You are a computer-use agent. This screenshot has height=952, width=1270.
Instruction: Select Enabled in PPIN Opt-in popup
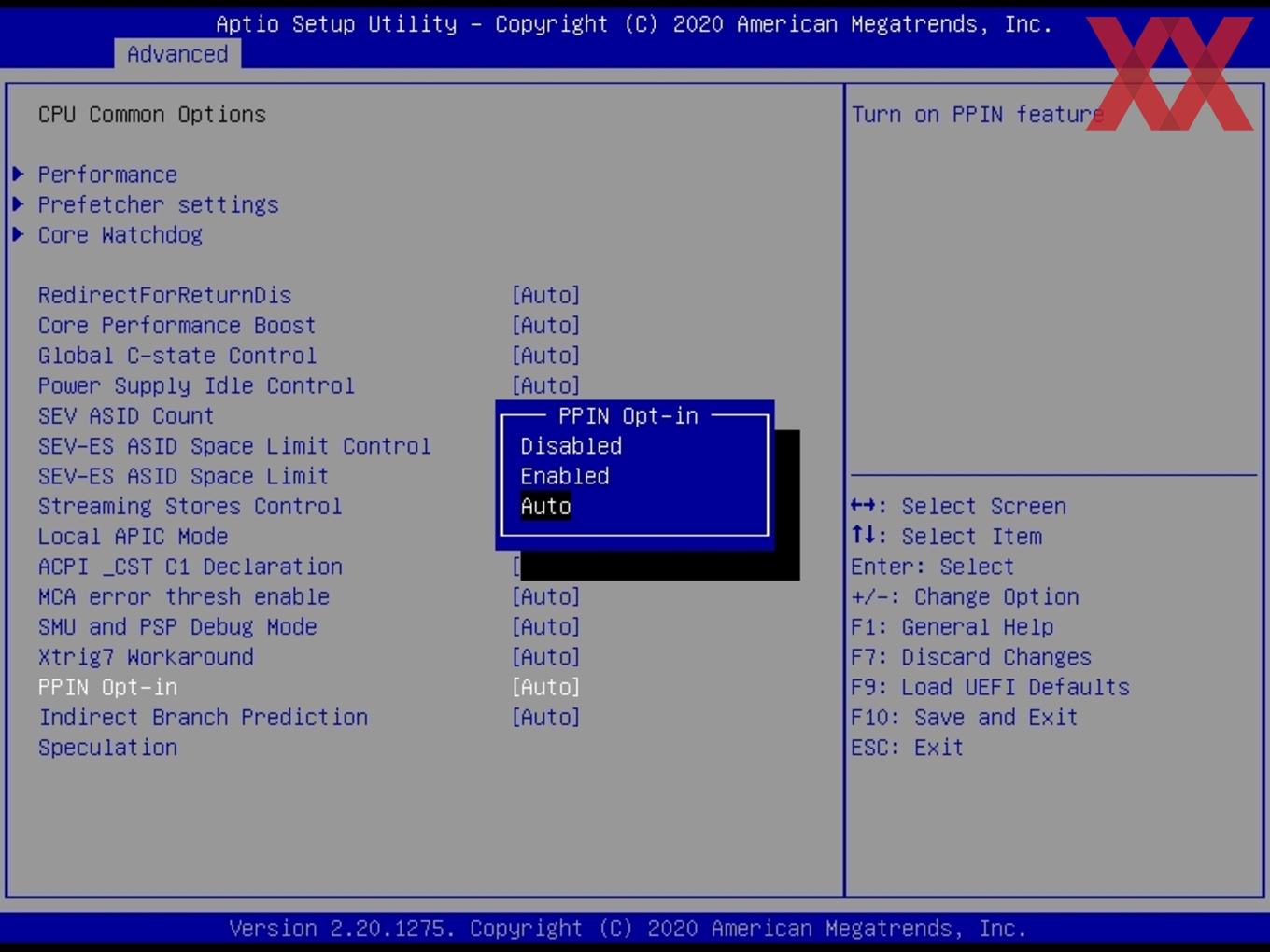click(x=565, y=476)
